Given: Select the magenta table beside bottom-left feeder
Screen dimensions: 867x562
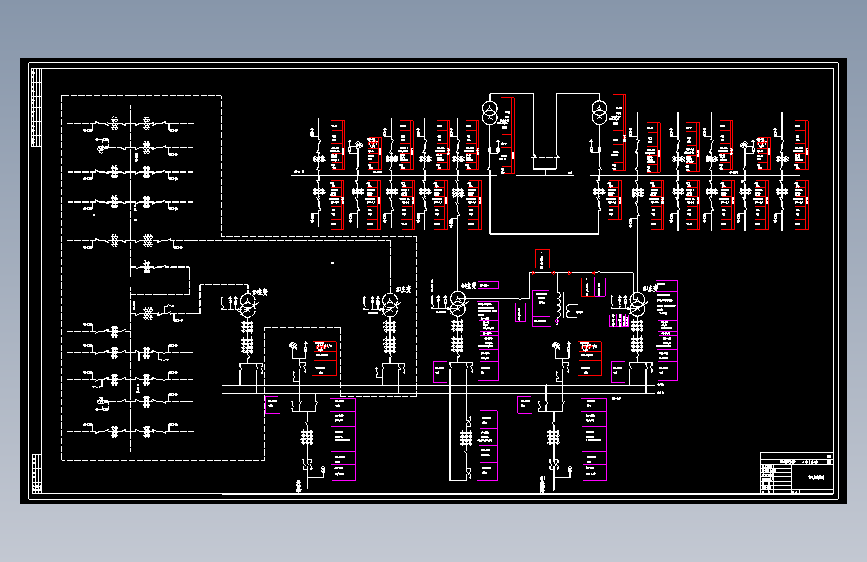Looking at the screenshot, I should coord(343,440).
